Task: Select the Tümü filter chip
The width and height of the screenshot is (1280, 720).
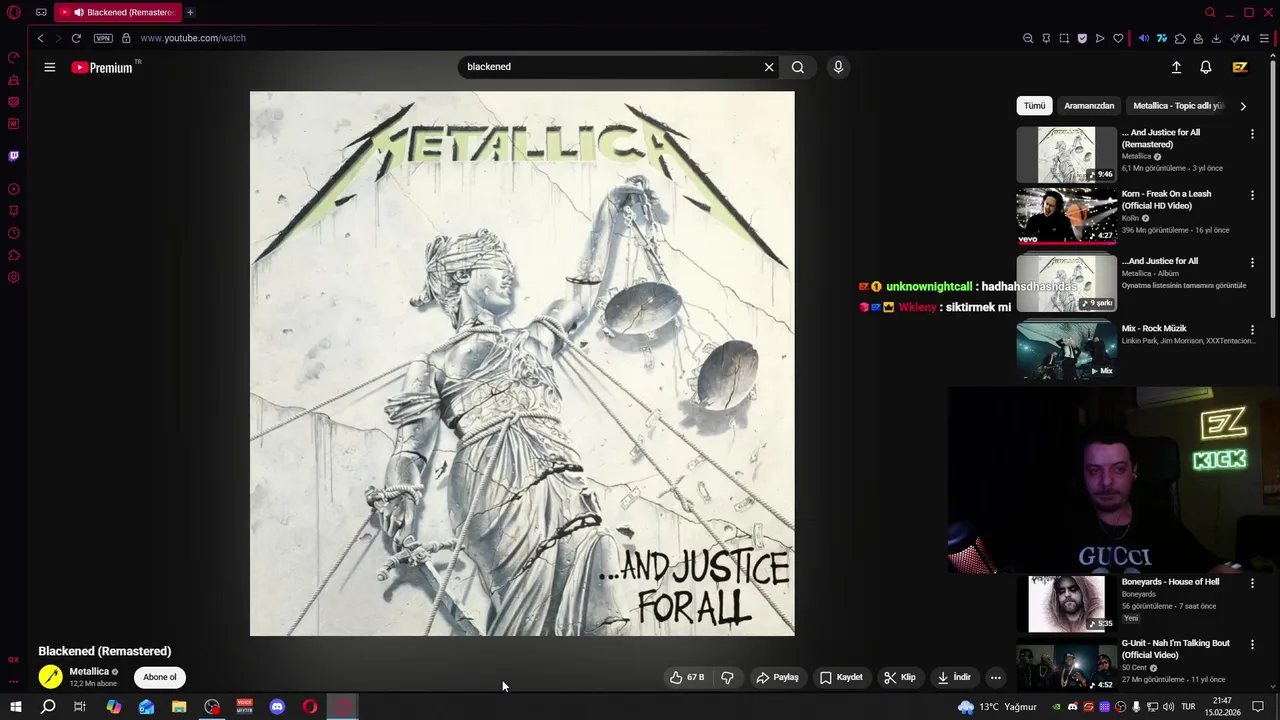Action: click(x=1034, y=106)
